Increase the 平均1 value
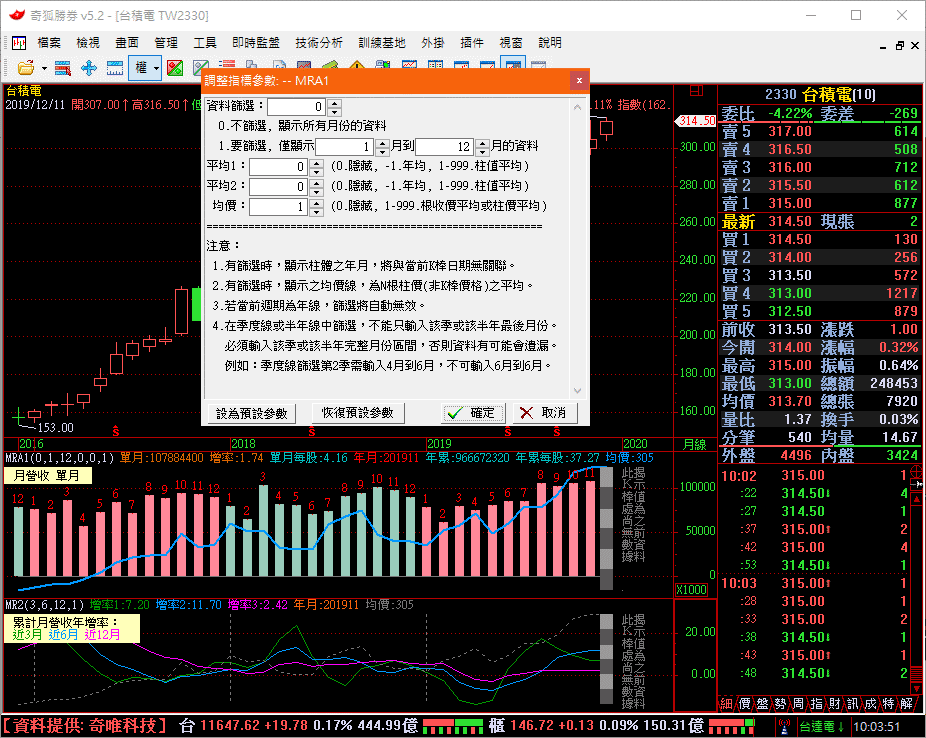Image resolution: width=926 pixels, height=738 pixels. [x=317, y=163]
